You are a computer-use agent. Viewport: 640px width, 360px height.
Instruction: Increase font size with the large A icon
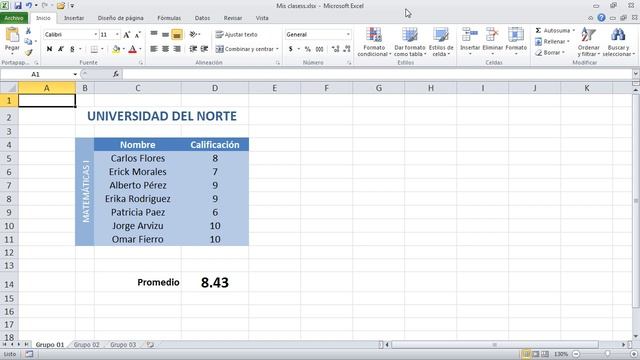(x=127, y=35)
